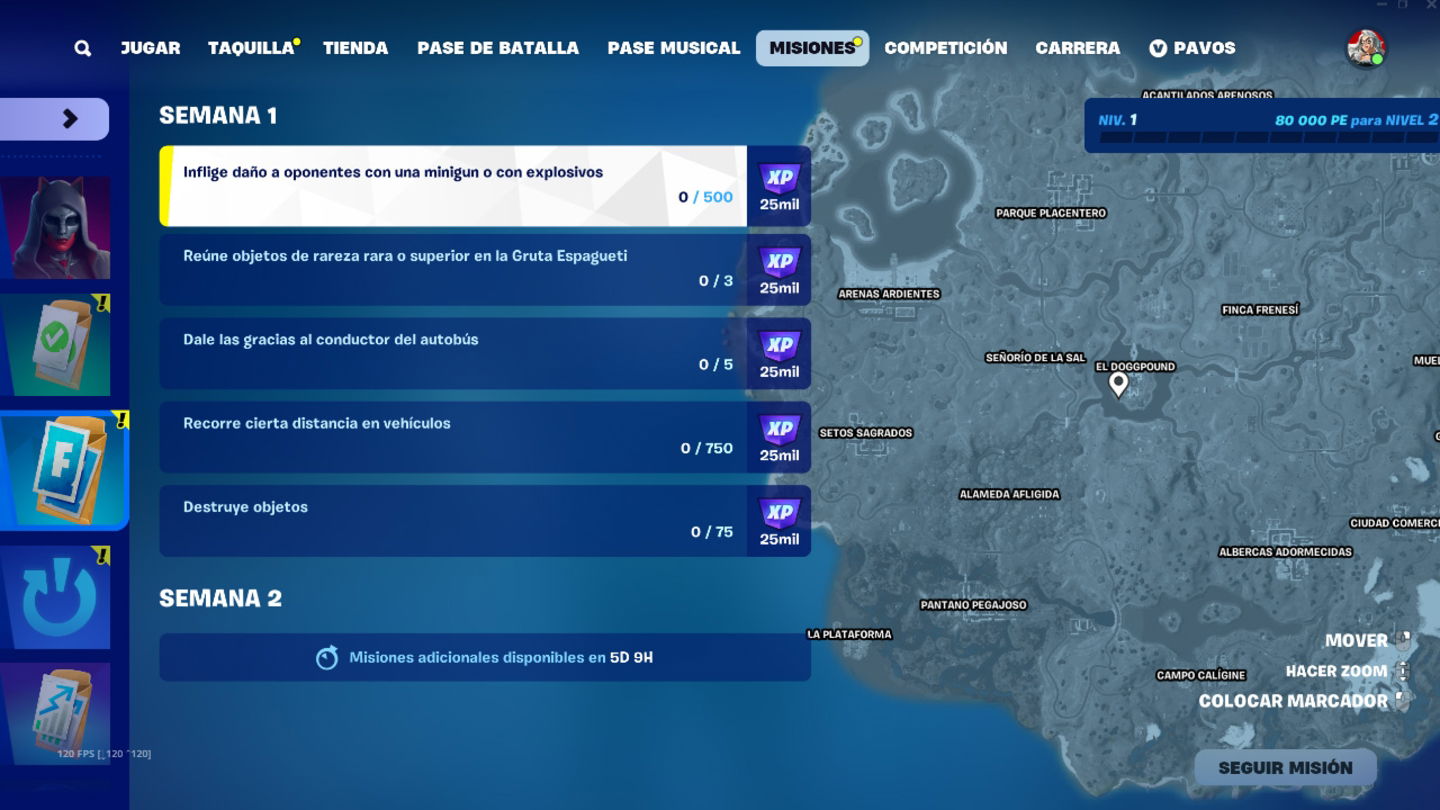Expand the sidebar with arrow button
This screenshot has width=1440, height=810.
[x=54, y=119]
